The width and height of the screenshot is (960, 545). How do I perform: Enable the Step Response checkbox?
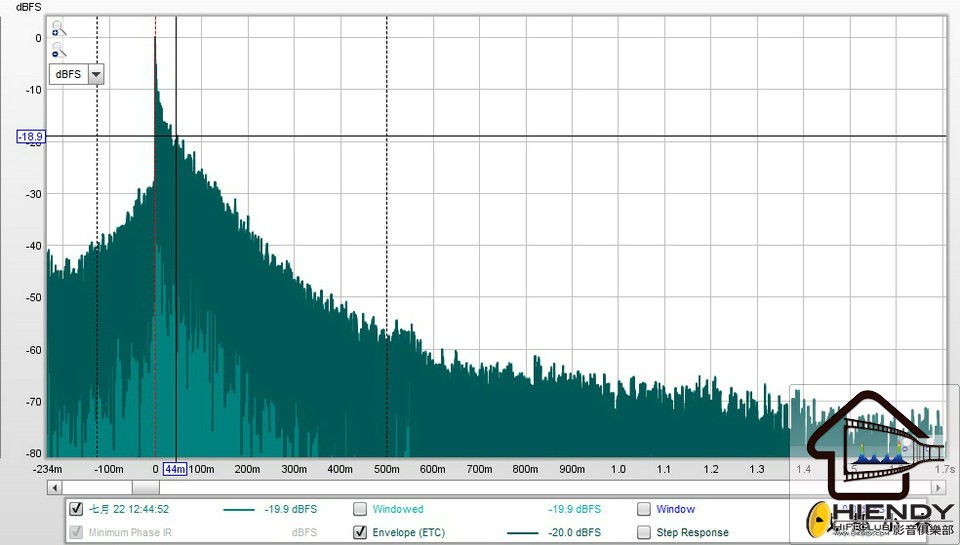(x=644, y=532)
